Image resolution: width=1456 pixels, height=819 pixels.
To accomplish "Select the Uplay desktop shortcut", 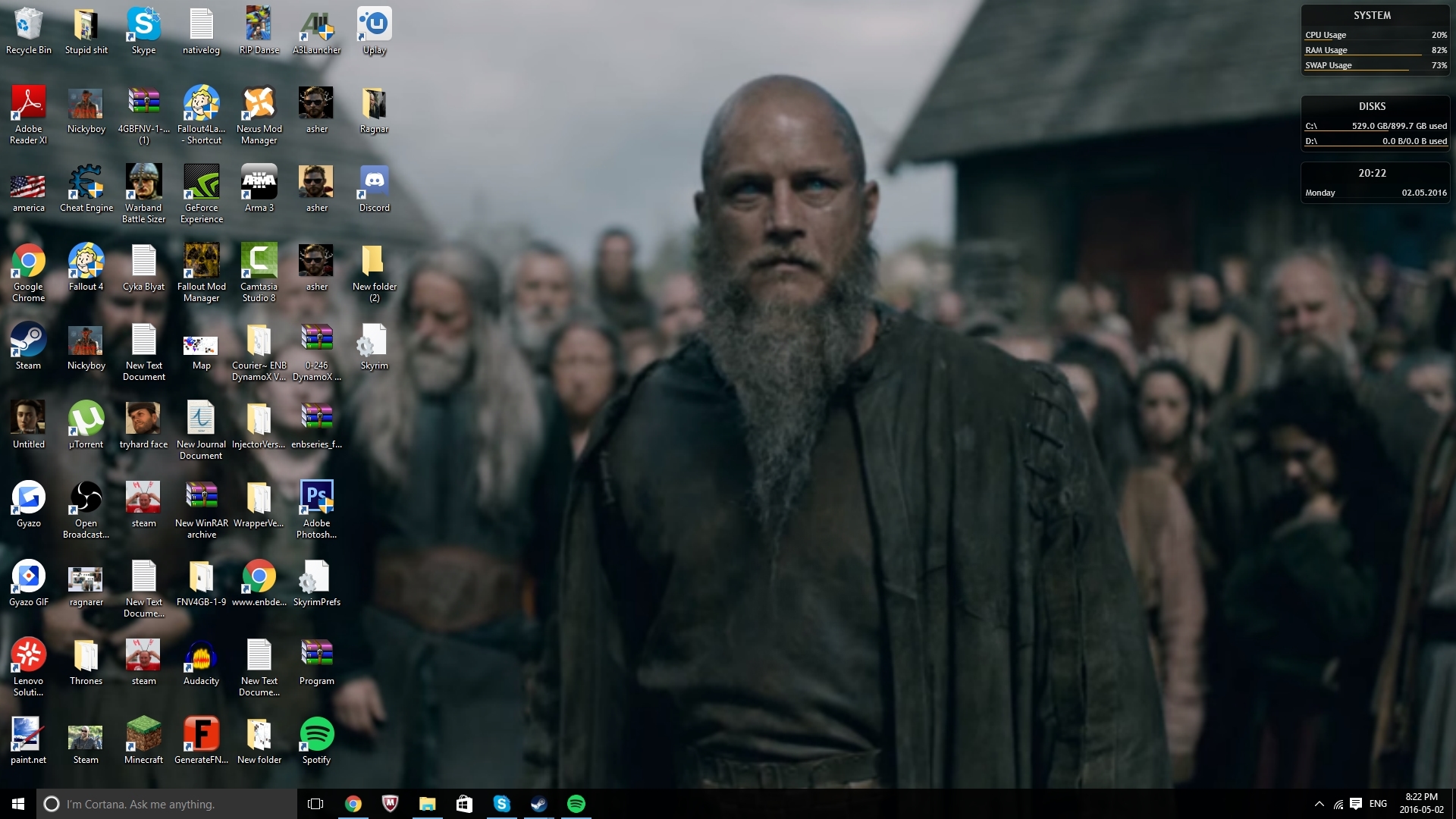I will [x=374, y=32].
